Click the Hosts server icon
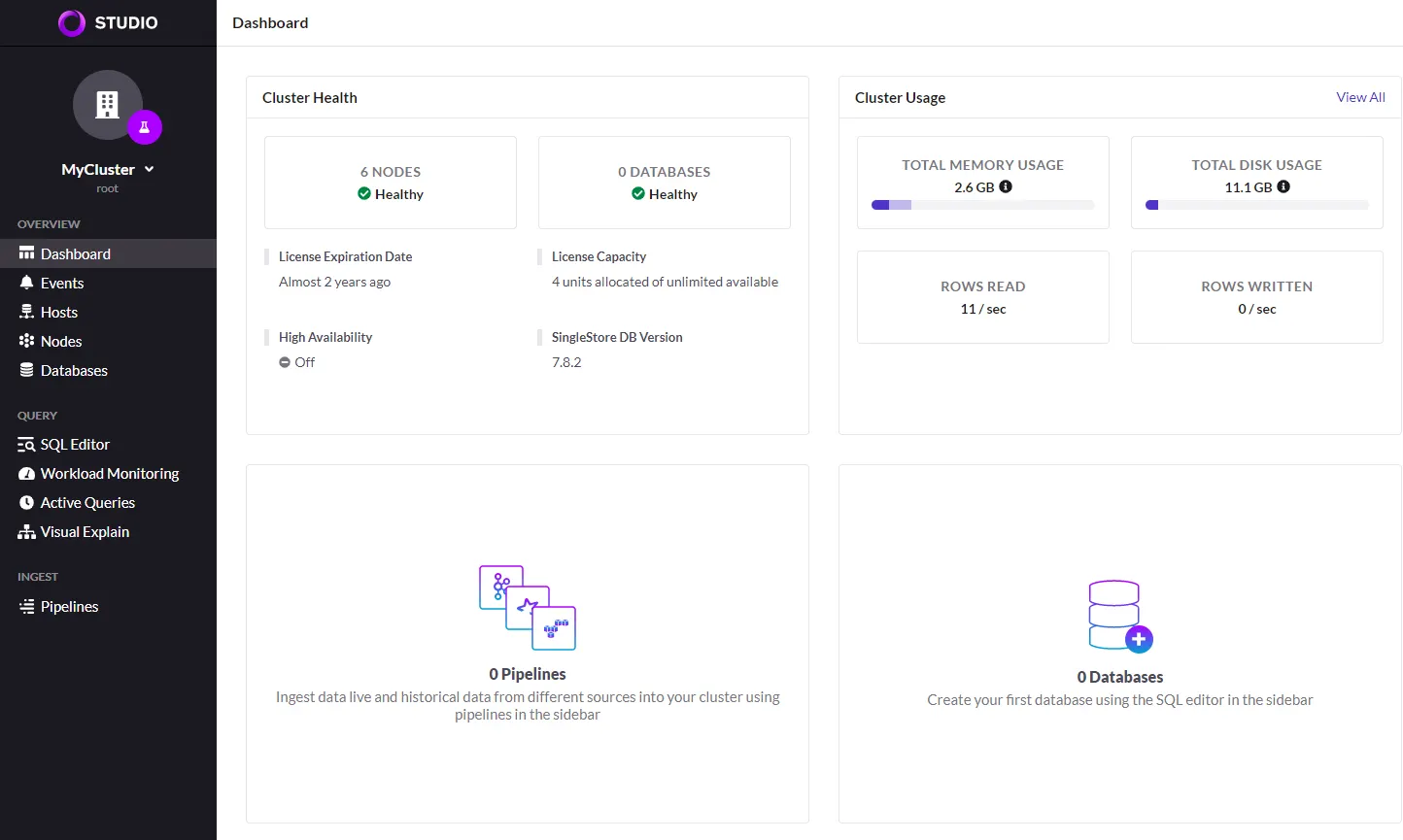Screen dimensions: 1403x840 coord(26,312)
